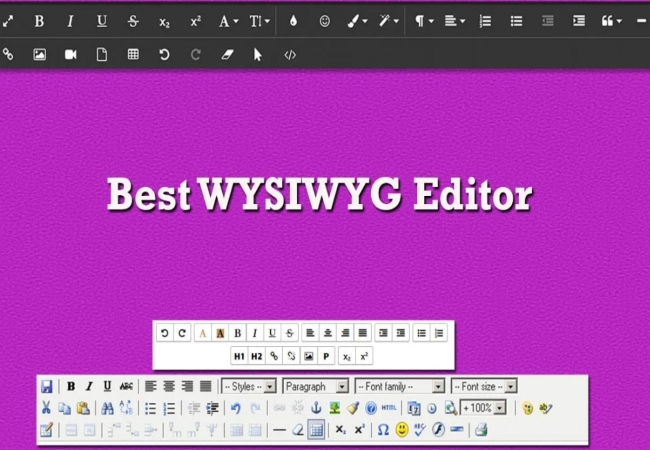Open the '+ 100%' zoom dropdown
The image size is (650, 450).
pyautogui.click(x=483, y=408)
